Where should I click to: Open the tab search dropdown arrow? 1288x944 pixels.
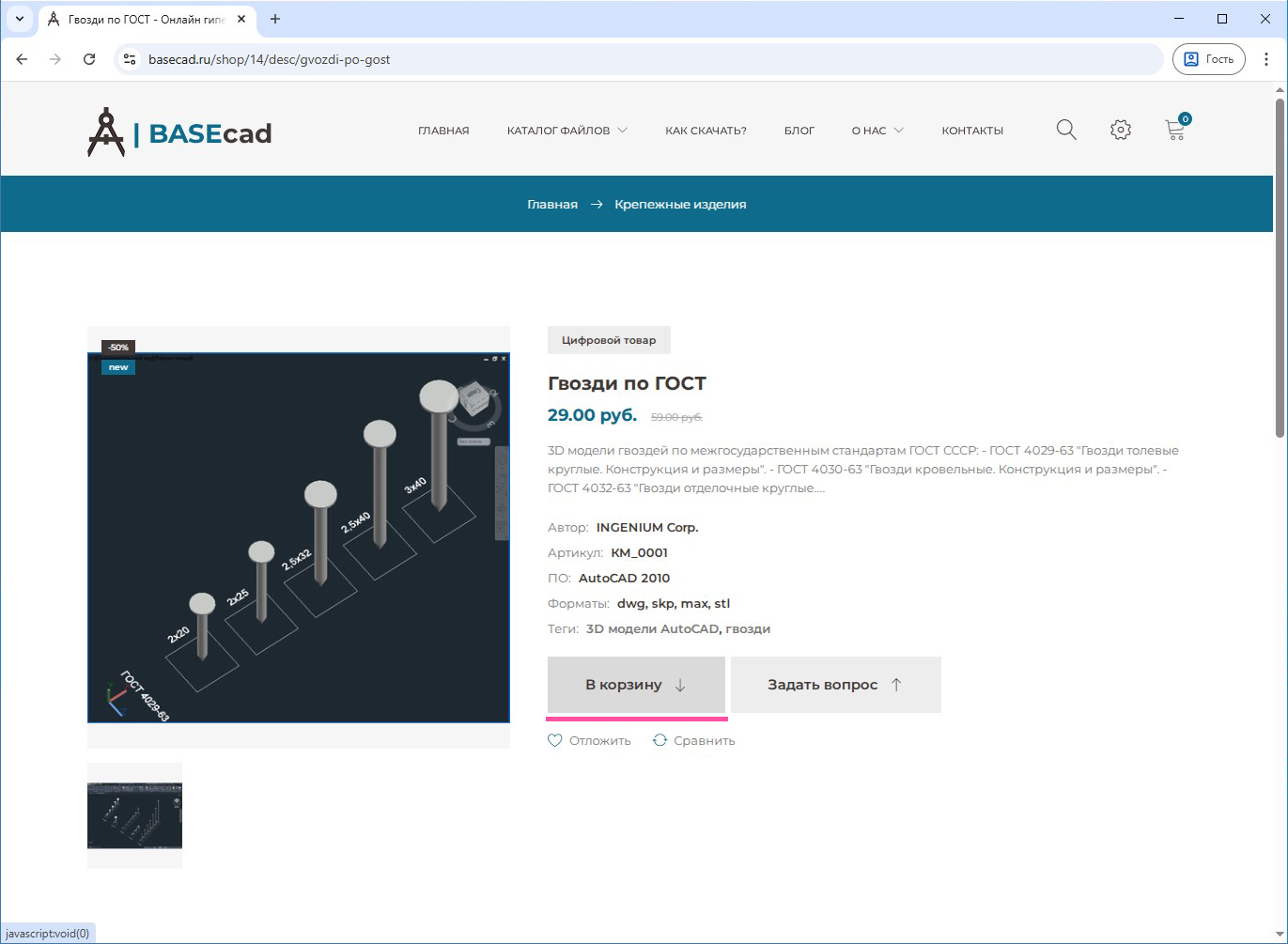tap(20, 19)
